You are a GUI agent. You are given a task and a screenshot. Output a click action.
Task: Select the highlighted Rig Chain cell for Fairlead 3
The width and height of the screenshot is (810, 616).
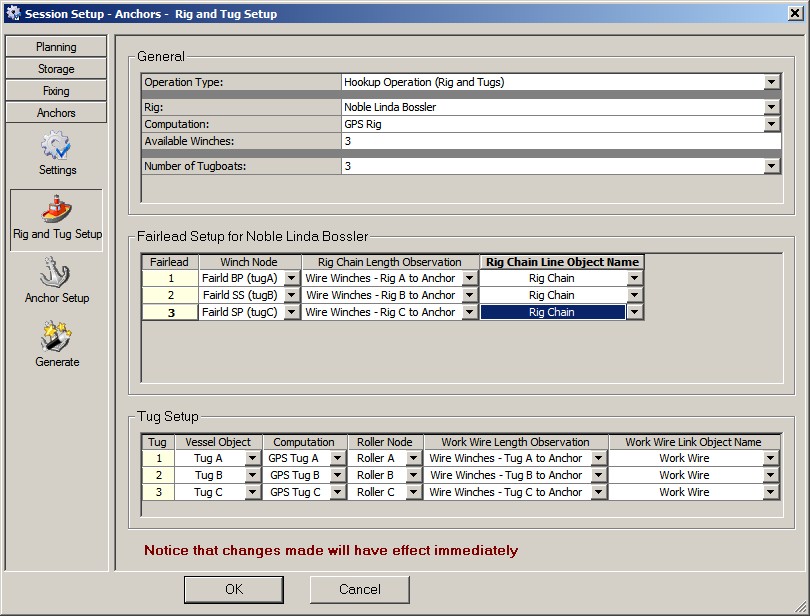(552, 313)
